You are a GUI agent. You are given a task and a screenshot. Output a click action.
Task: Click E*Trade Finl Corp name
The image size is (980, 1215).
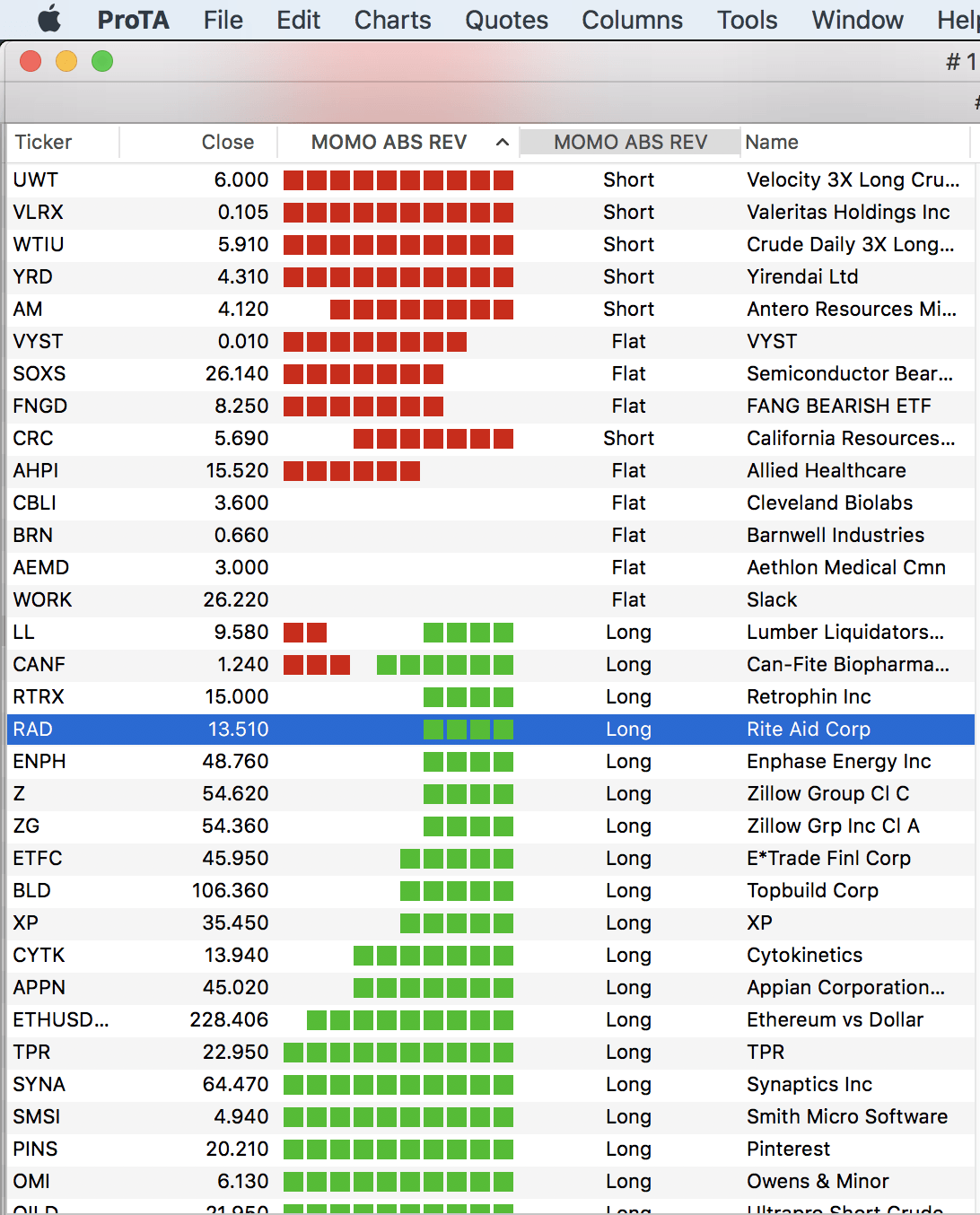click(828, 858)
